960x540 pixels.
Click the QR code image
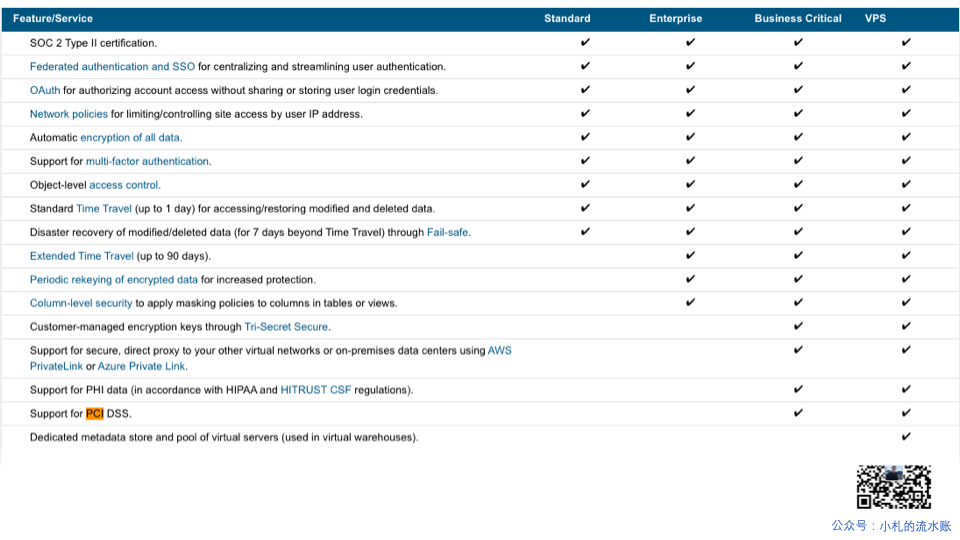coord(893,487)
